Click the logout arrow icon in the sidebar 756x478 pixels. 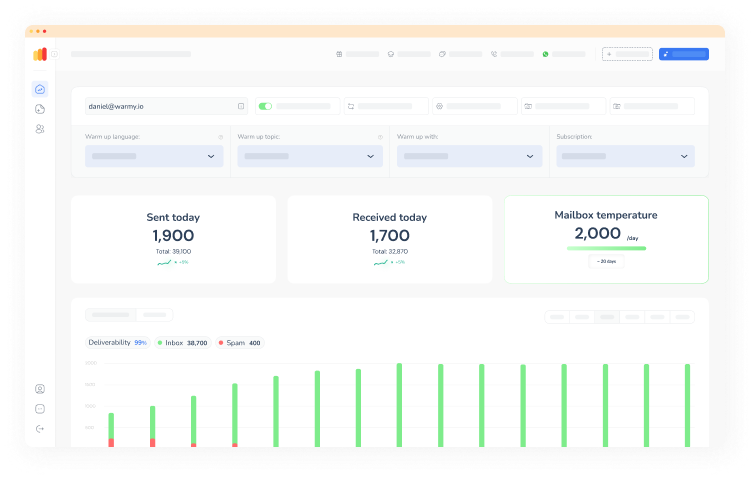point(40,429)
